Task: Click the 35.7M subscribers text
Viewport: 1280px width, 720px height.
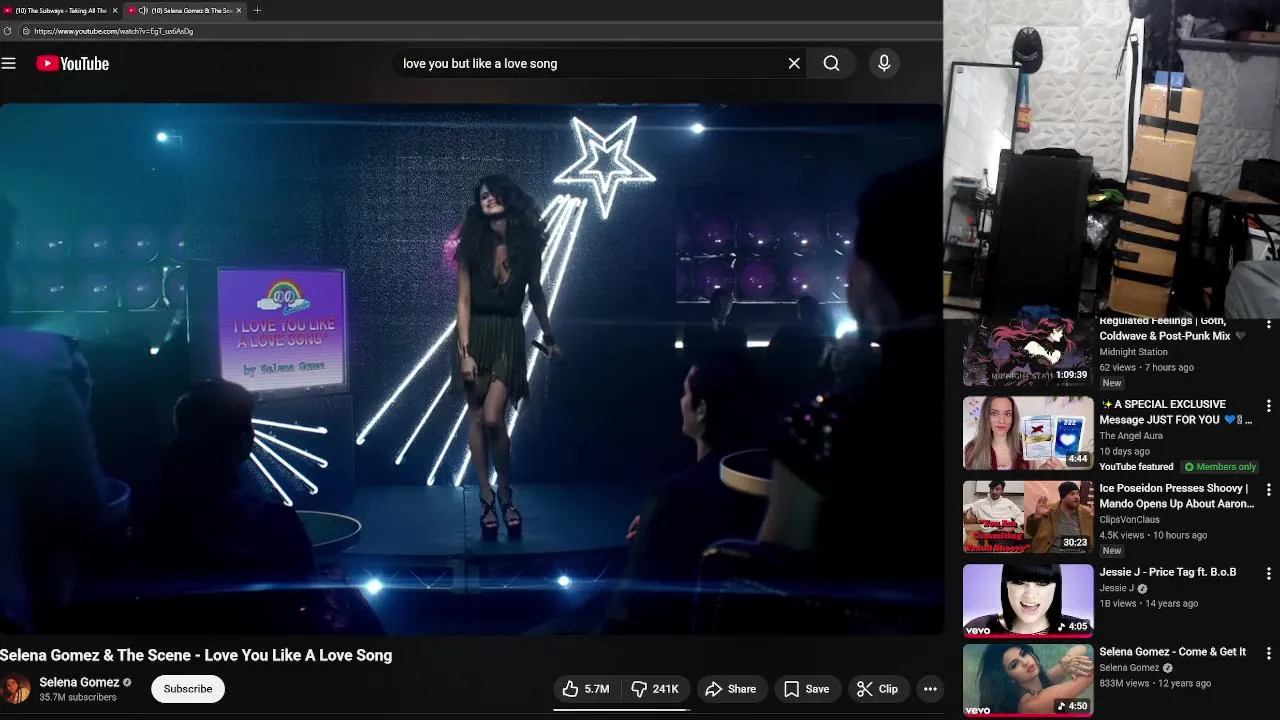Action: click(x=78, y=697)
